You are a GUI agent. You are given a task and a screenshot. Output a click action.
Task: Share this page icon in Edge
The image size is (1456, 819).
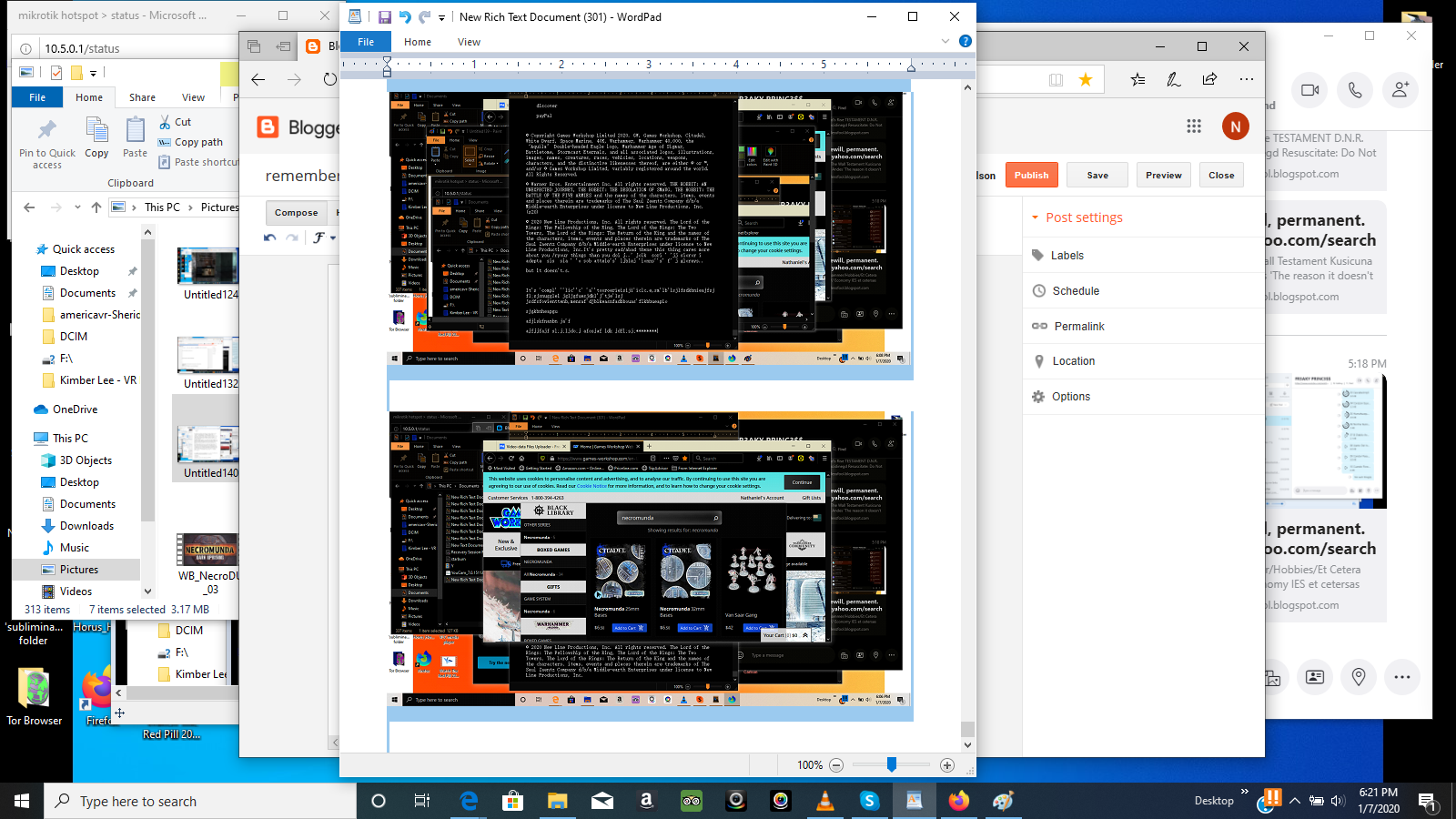[1209, 79]
